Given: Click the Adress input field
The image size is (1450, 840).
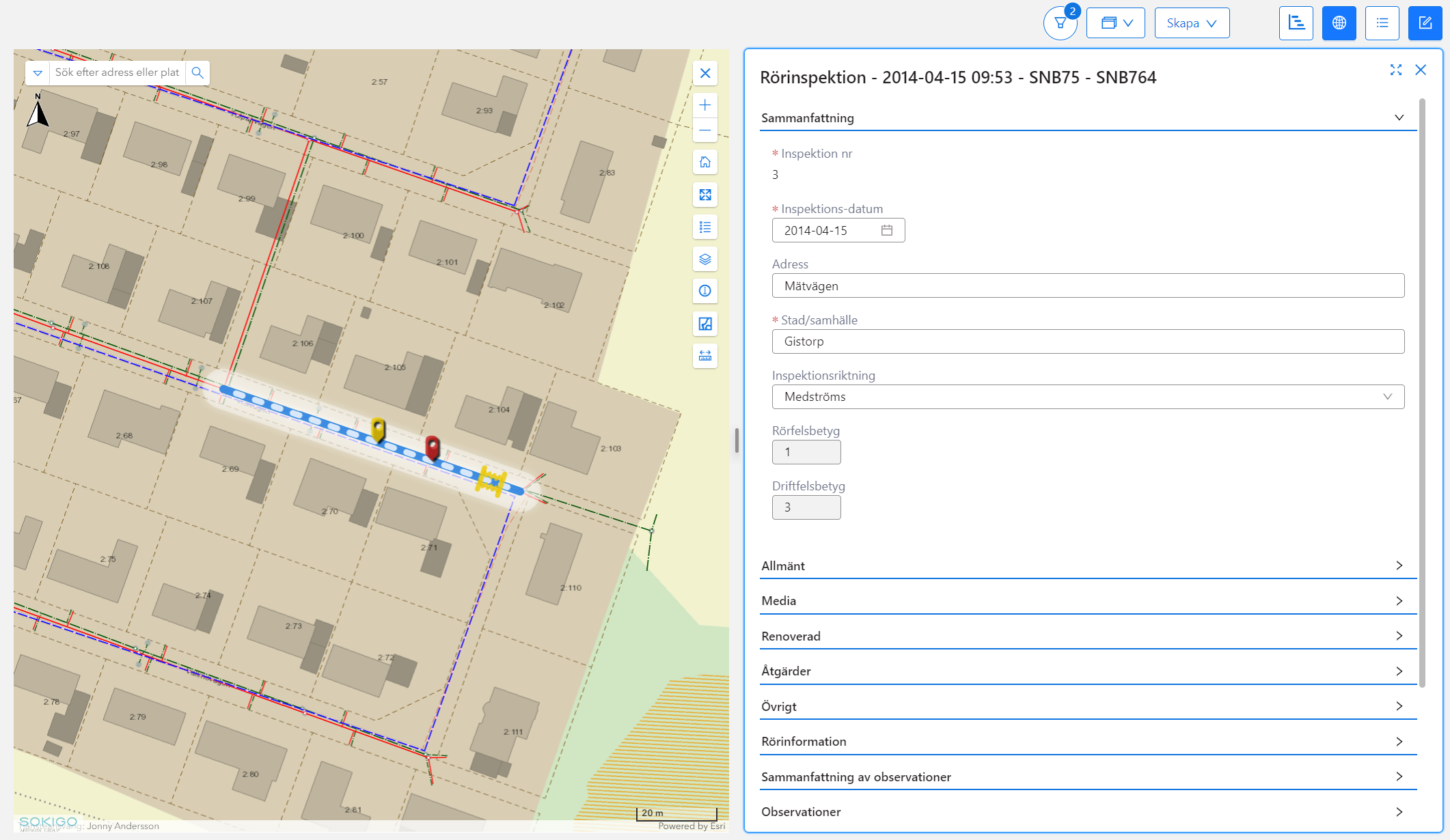Looking at the screenshot, I should pos(1087,286).
